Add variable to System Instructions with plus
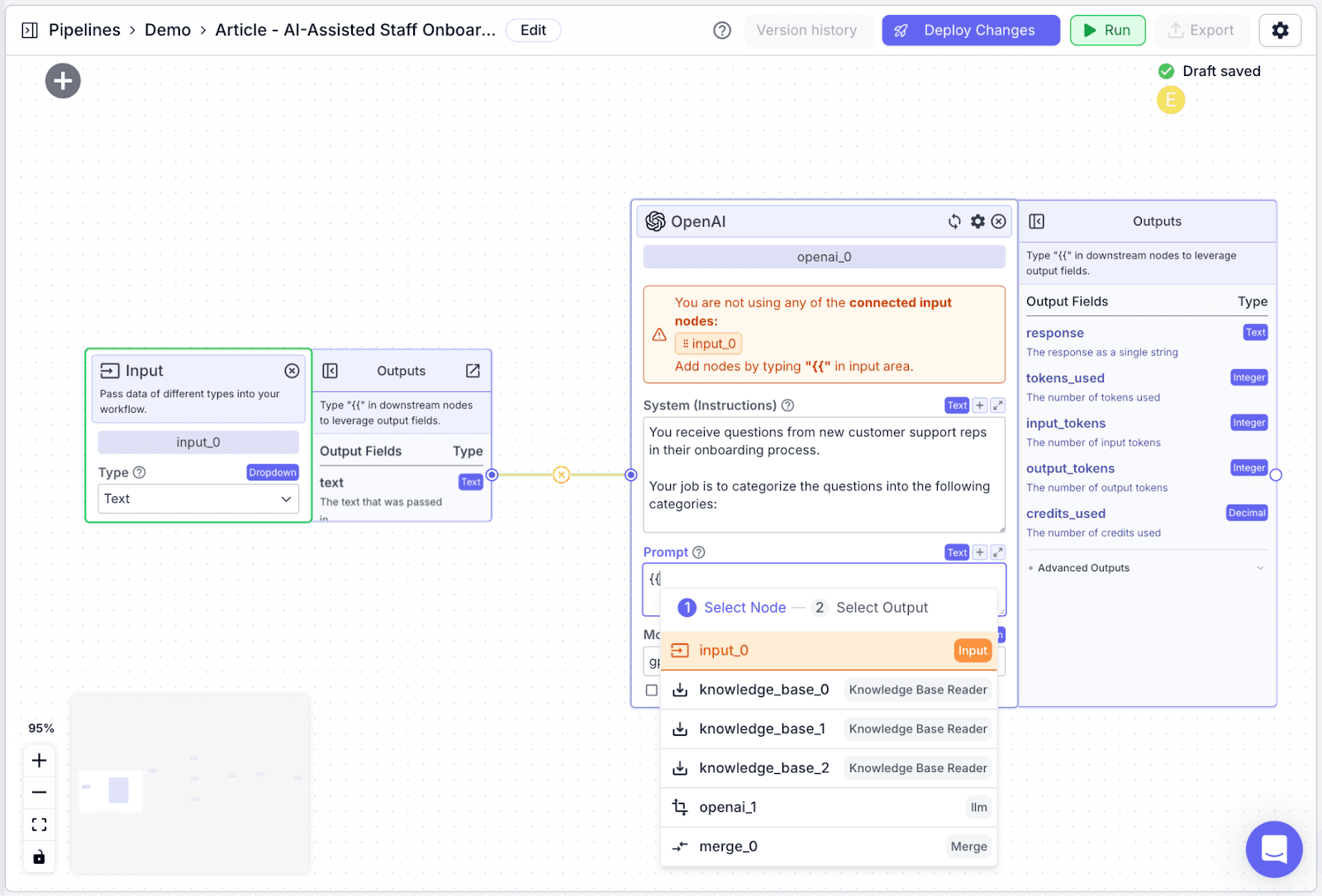The image size is (1322, 896). [979, 405]
